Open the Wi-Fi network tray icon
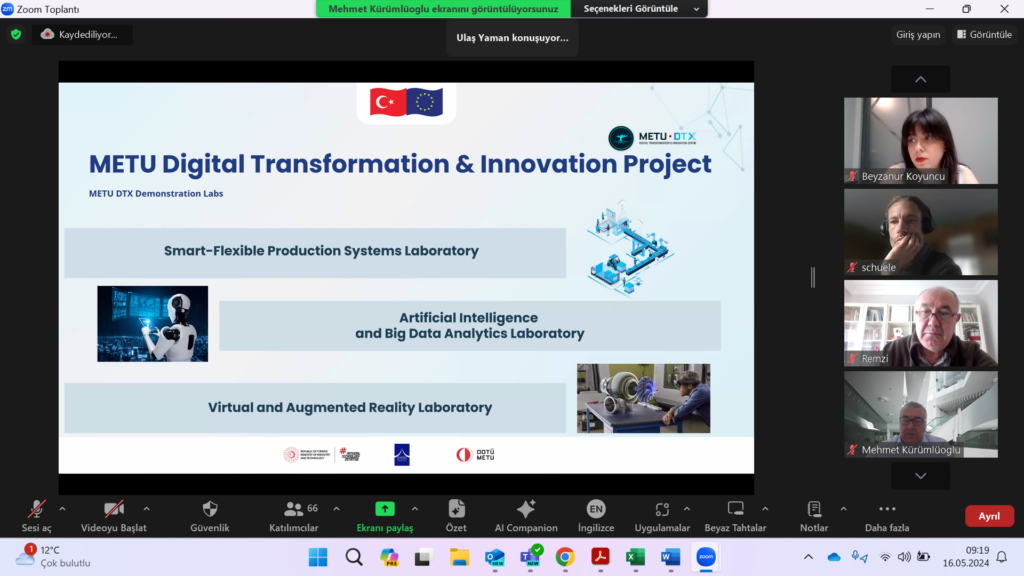 885,557
